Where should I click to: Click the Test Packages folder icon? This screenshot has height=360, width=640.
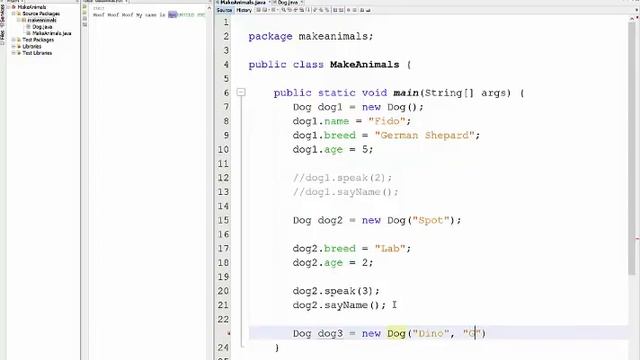point(19,40)
